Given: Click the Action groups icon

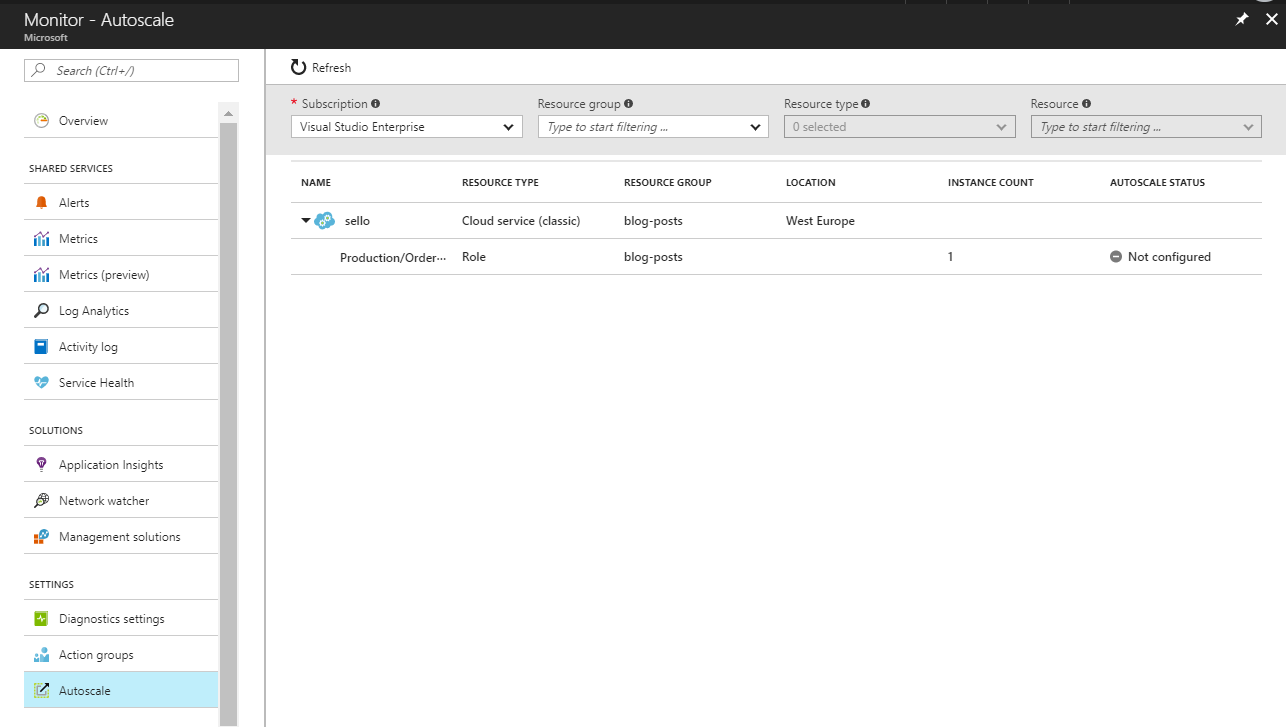Looking at the screenshot, I should pos(41,655).
